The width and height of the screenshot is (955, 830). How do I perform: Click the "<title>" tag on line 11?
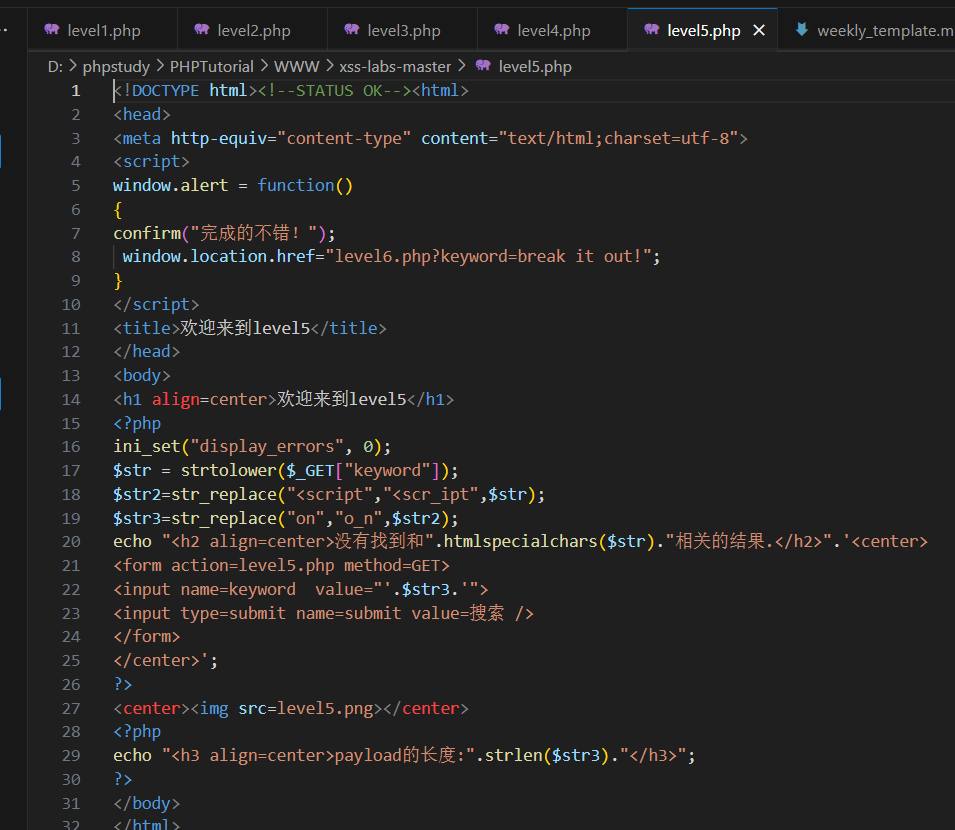pos(146,328)
